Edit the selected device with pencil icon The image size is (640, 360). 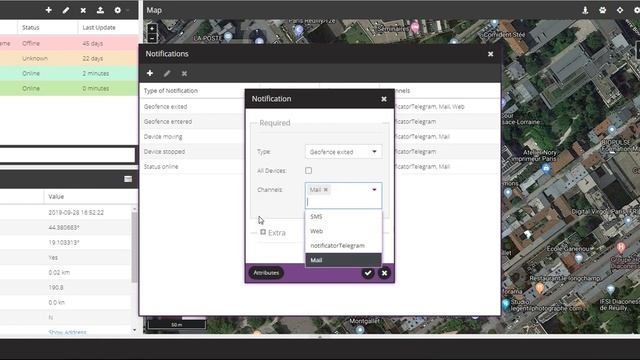pyautogui.click(x=66, y=10)
